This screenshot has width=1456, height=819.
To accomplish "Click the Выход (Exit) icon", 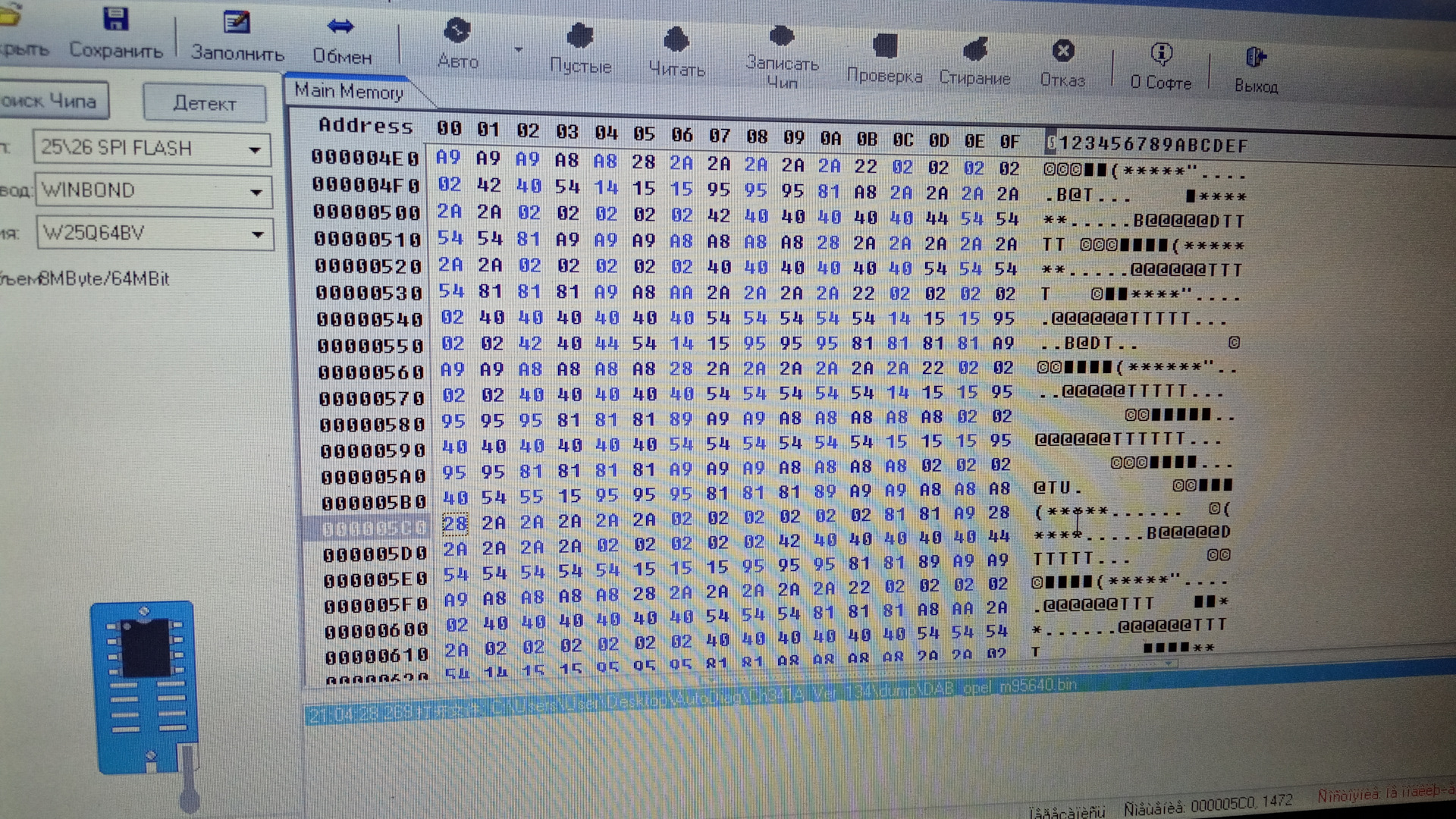I will (1256, 58).
